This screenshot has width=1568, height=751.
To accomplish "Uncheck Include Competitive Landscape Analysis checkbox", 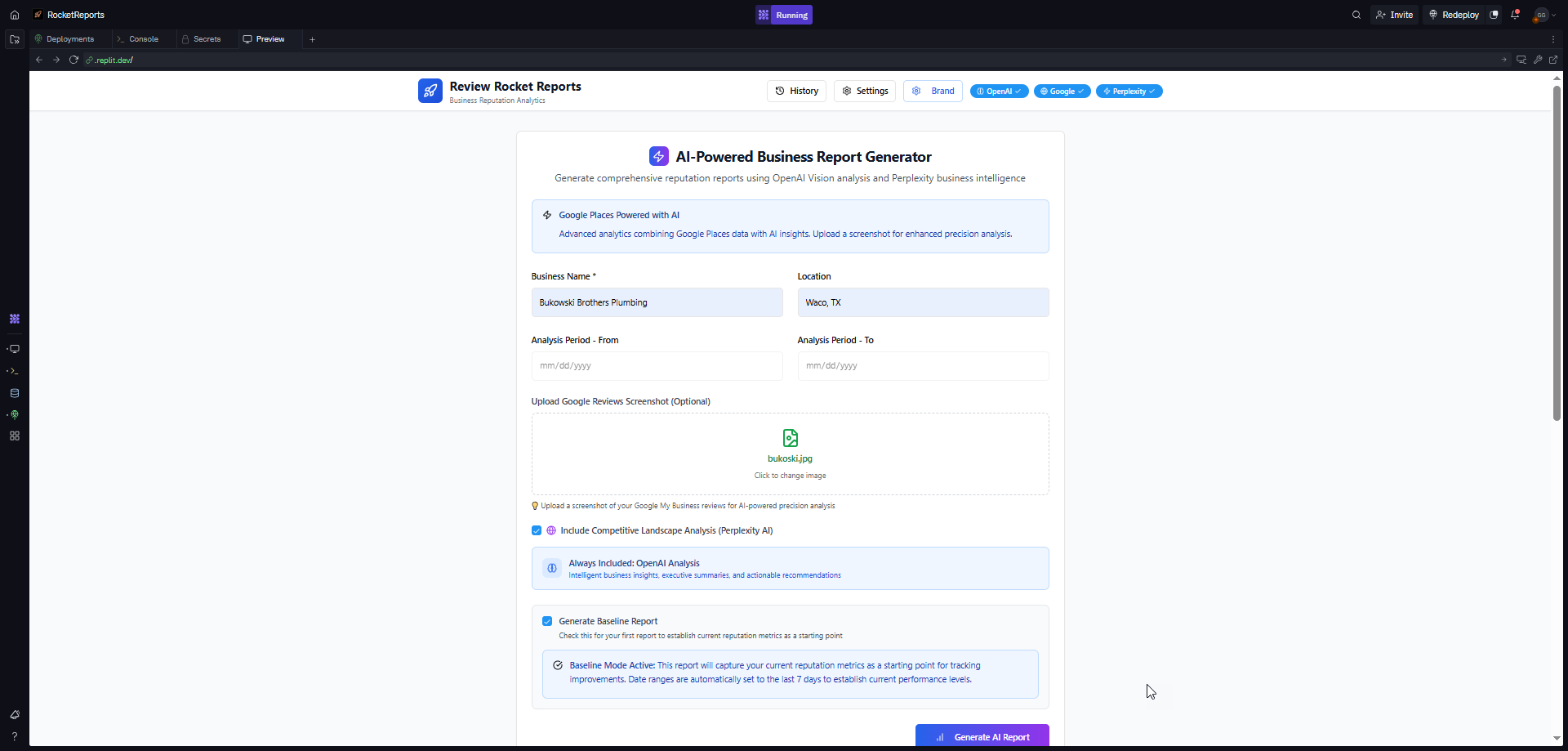I will coord(537,530).
